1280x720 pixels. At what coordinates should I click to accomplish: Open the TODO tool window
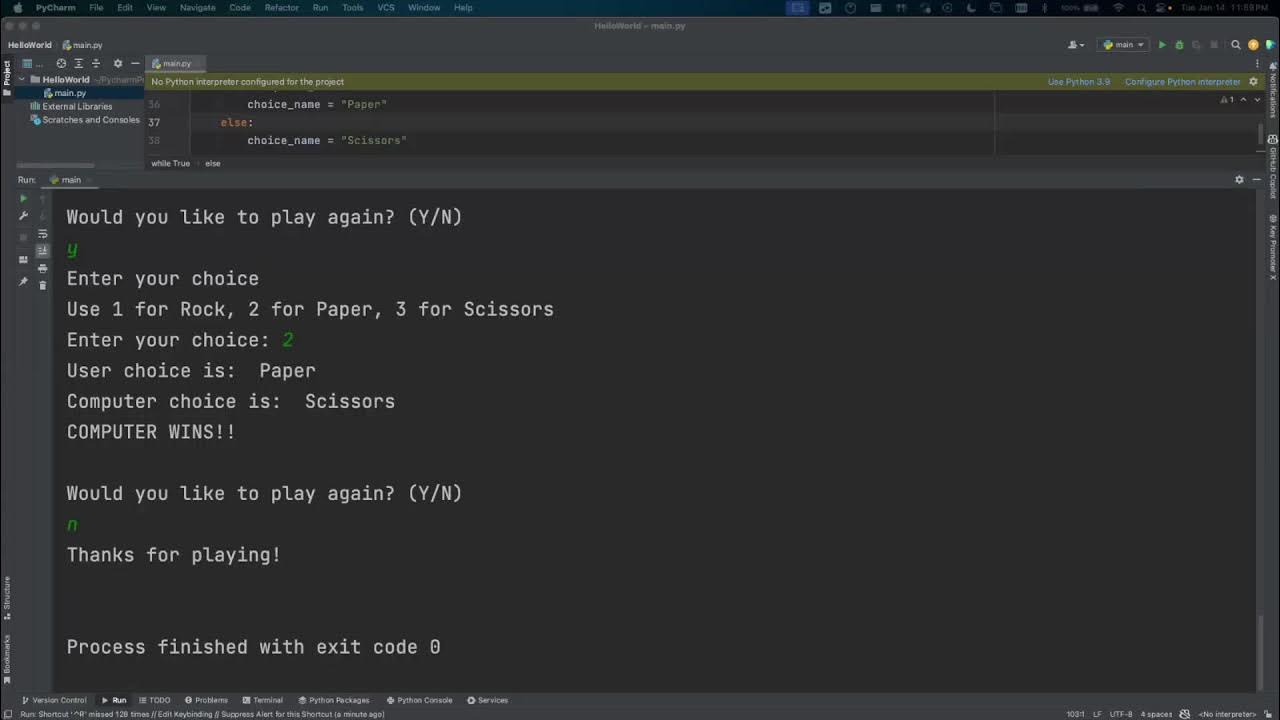[x=154, y=700]
